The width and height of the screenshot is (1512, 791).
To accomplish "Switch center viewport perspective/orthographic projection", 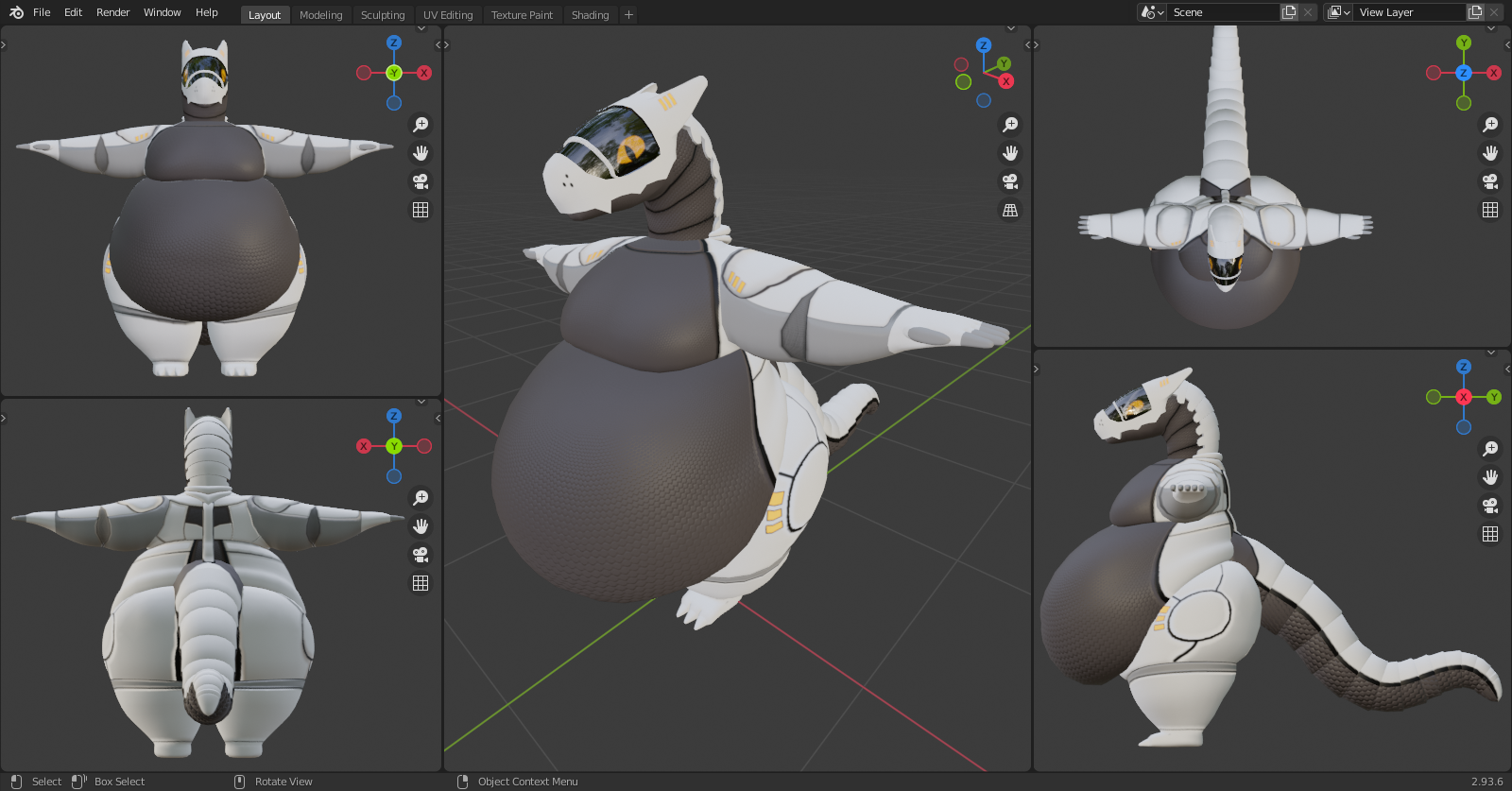I will [x=1010, y=210].
